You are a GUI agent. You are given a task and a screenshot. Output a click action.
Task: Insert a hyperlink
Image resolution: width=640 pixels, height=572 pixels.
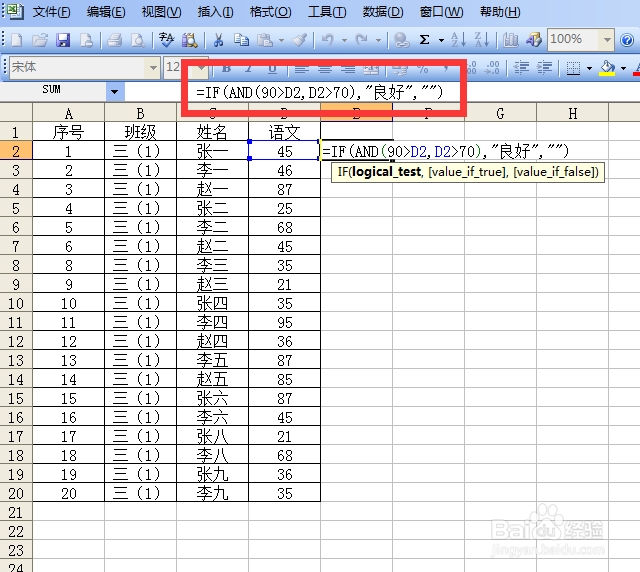[x=402, y=40]
